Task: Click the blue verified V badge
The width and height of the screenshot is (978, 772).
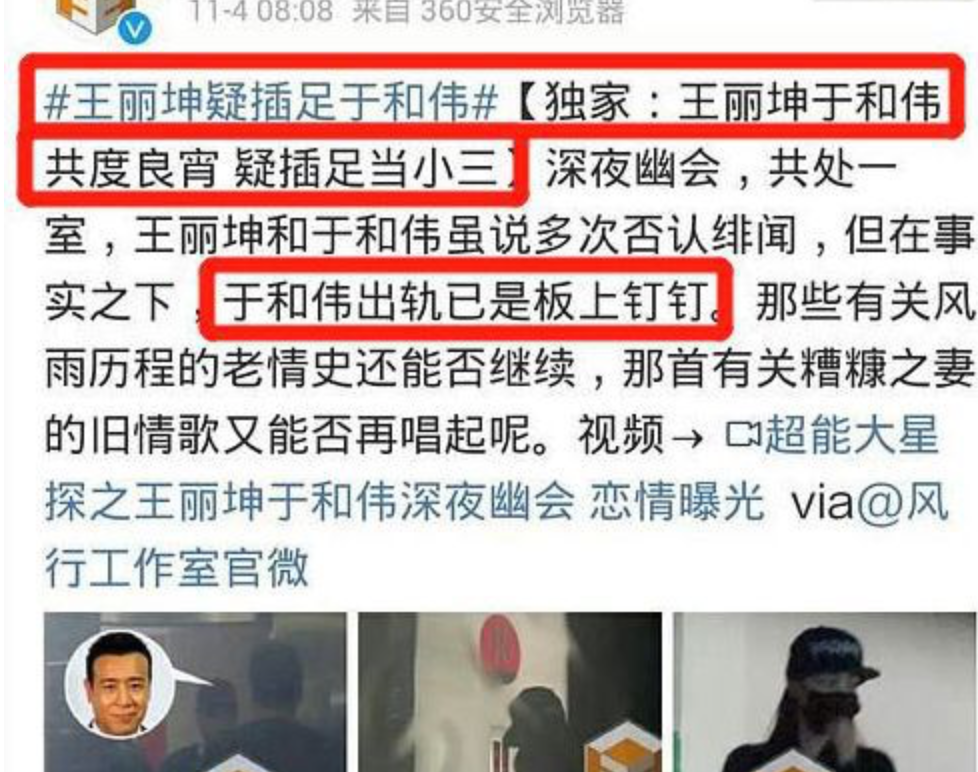Action: tap(135, 29)
